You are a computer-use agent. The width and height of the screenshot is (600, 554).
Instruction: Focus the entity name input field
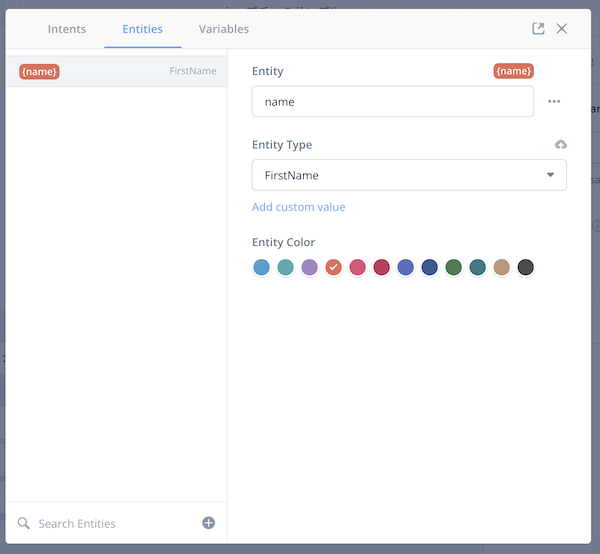[x=393, y=101]
